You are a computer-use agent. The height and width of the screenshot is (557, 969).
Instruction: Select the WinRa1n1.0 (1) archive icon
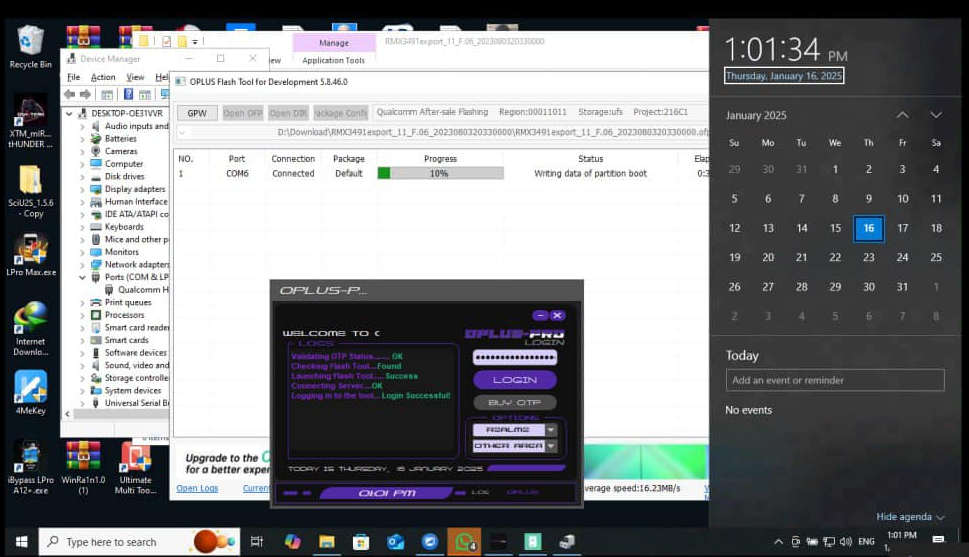coord(83,467)
